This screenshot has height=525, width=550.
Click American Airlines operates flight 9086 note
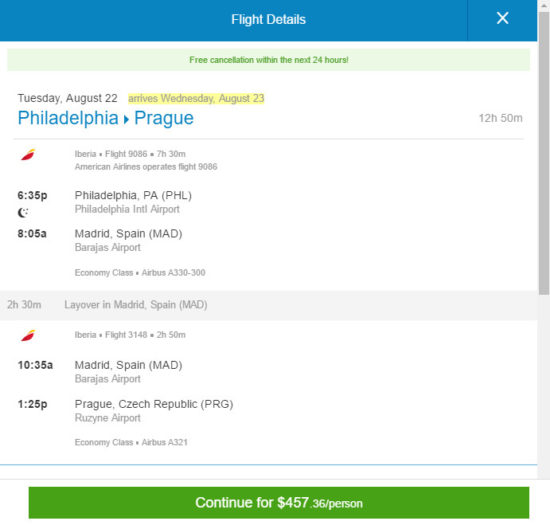pyautogui.click(x=146, y=167)
